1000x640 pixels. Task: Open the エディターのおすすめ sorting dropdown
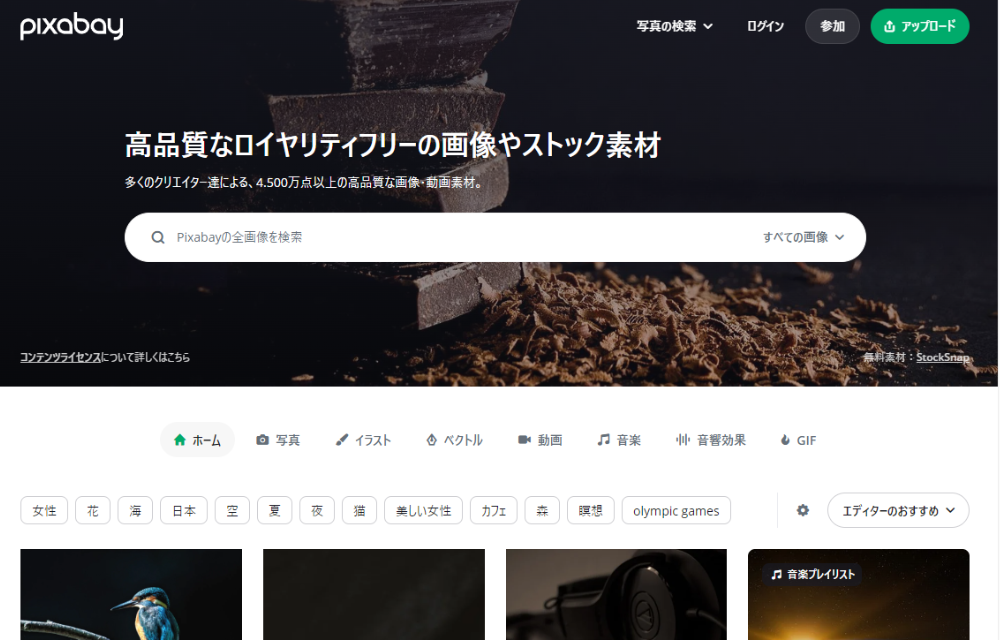pos(897,510)
